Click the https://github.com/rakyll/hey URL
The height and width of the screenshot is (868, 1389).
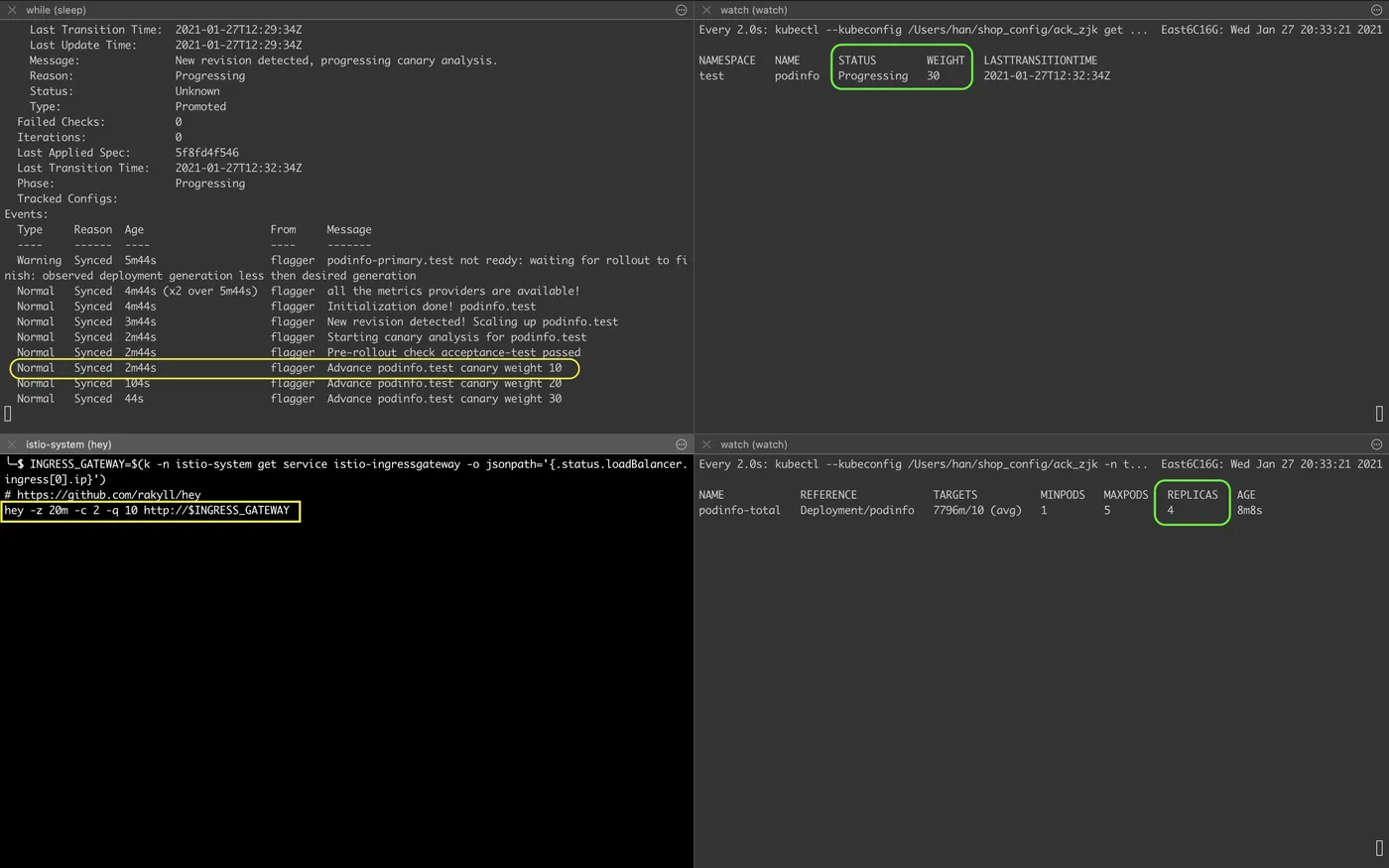(x=108, y=495)
